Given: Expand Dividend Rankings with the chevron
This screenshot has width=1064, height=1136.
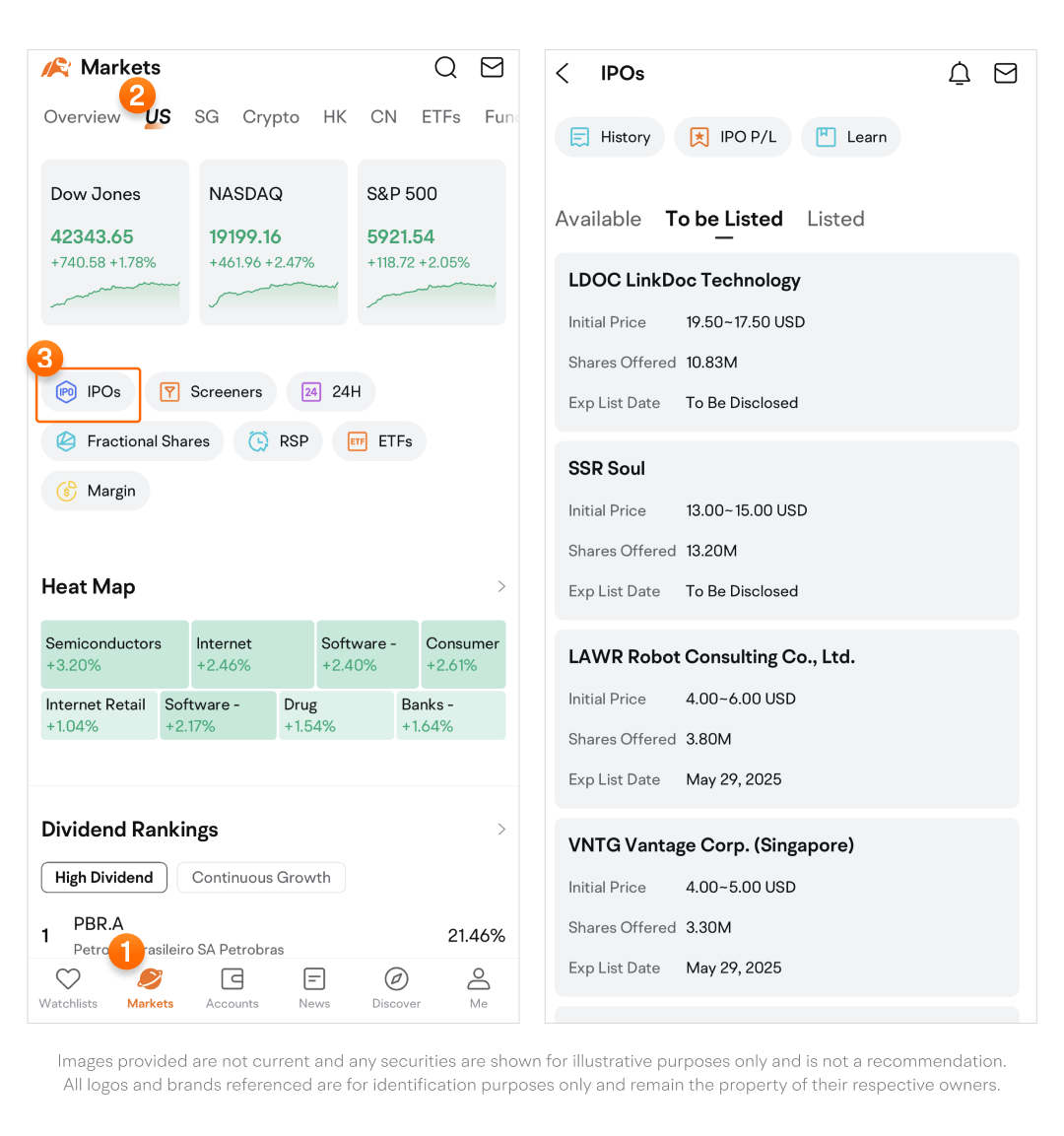Looking at the screenshot, I should click(501, 830).
